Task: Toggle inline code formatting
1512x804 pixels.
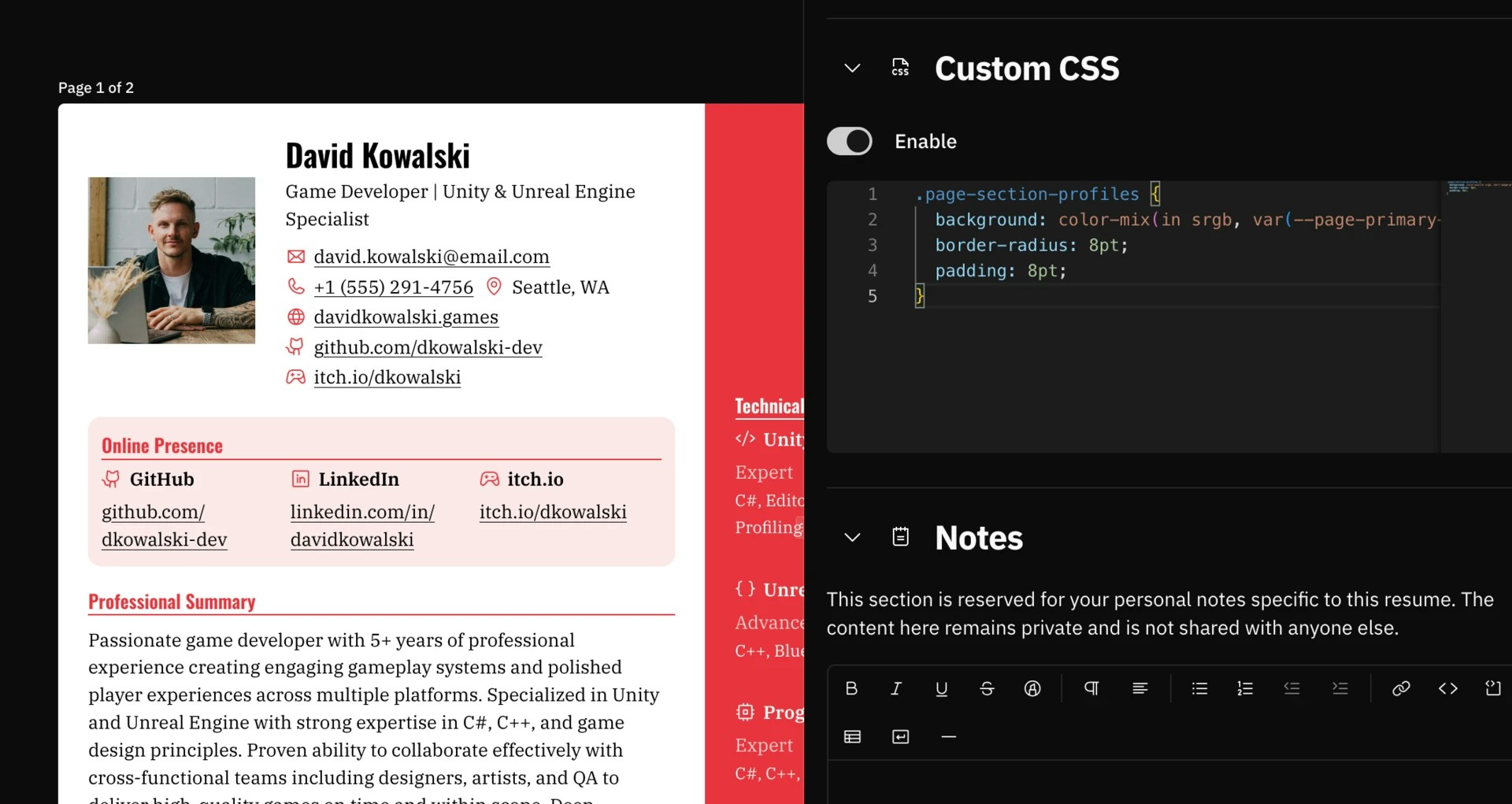Action: point(1448,688)
